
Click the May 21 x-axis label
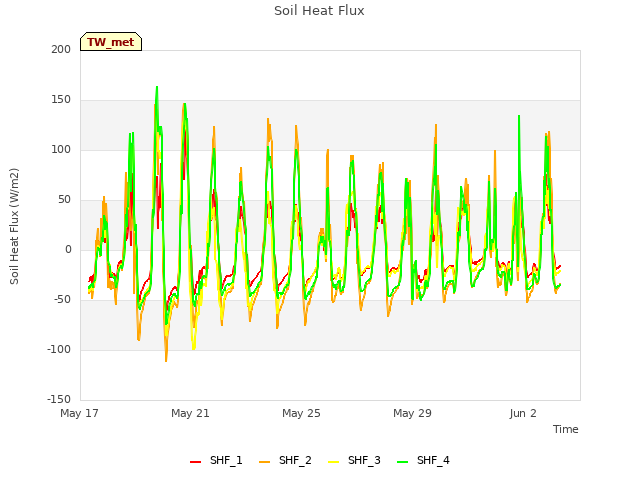pos(191,413)
